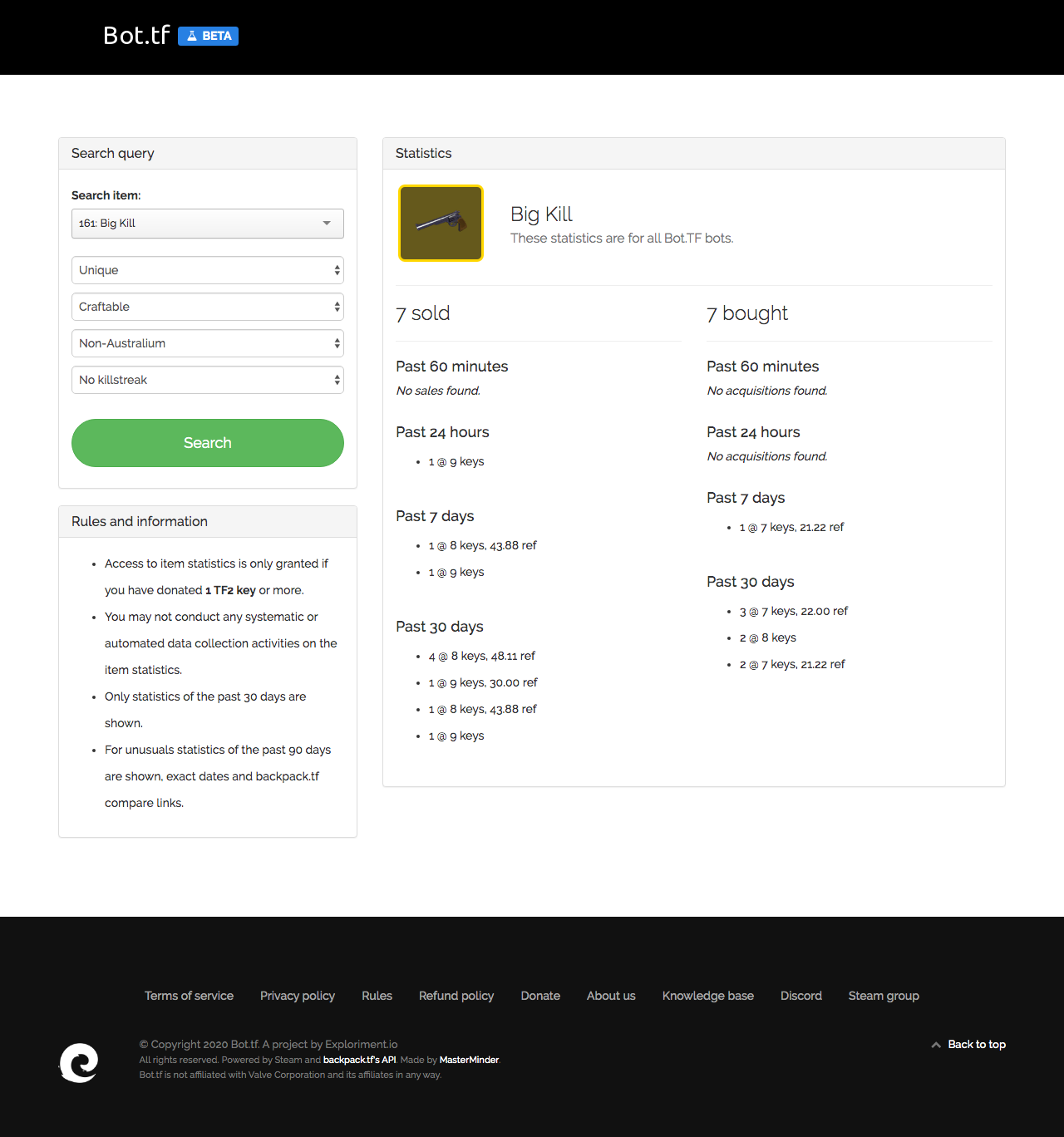Viewport: 1064px width, 1137px height.
Task: Click Back to top link
Action: 977,1045
